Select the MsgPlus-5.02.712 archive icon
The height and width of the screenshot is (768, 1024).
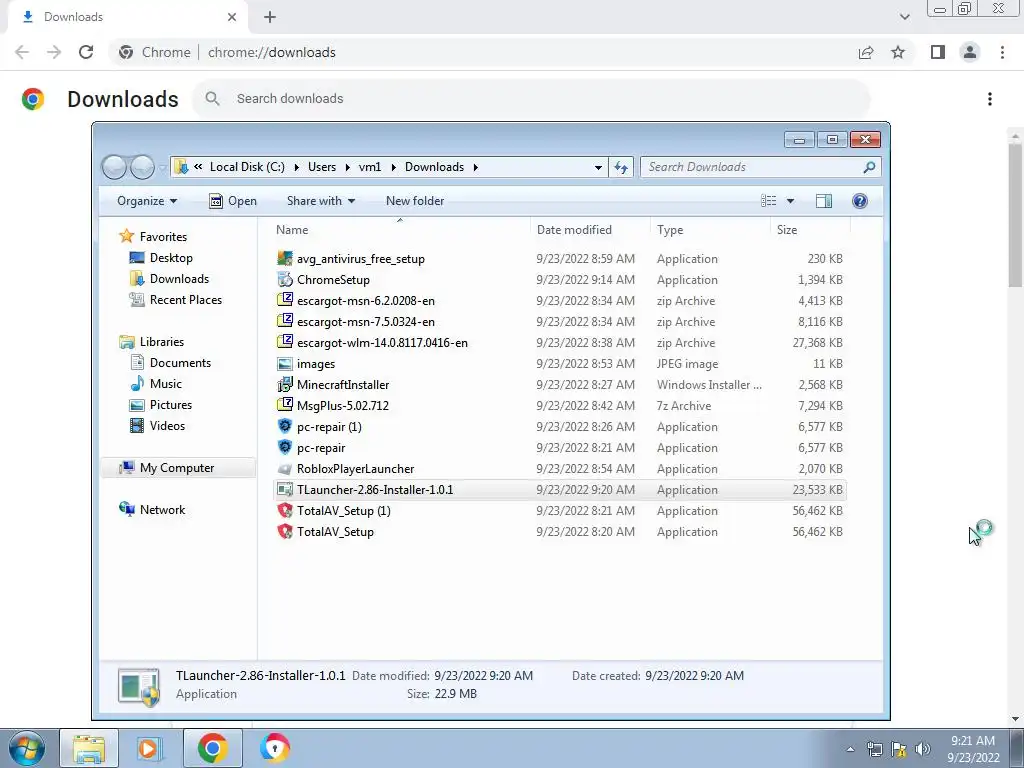285,406
